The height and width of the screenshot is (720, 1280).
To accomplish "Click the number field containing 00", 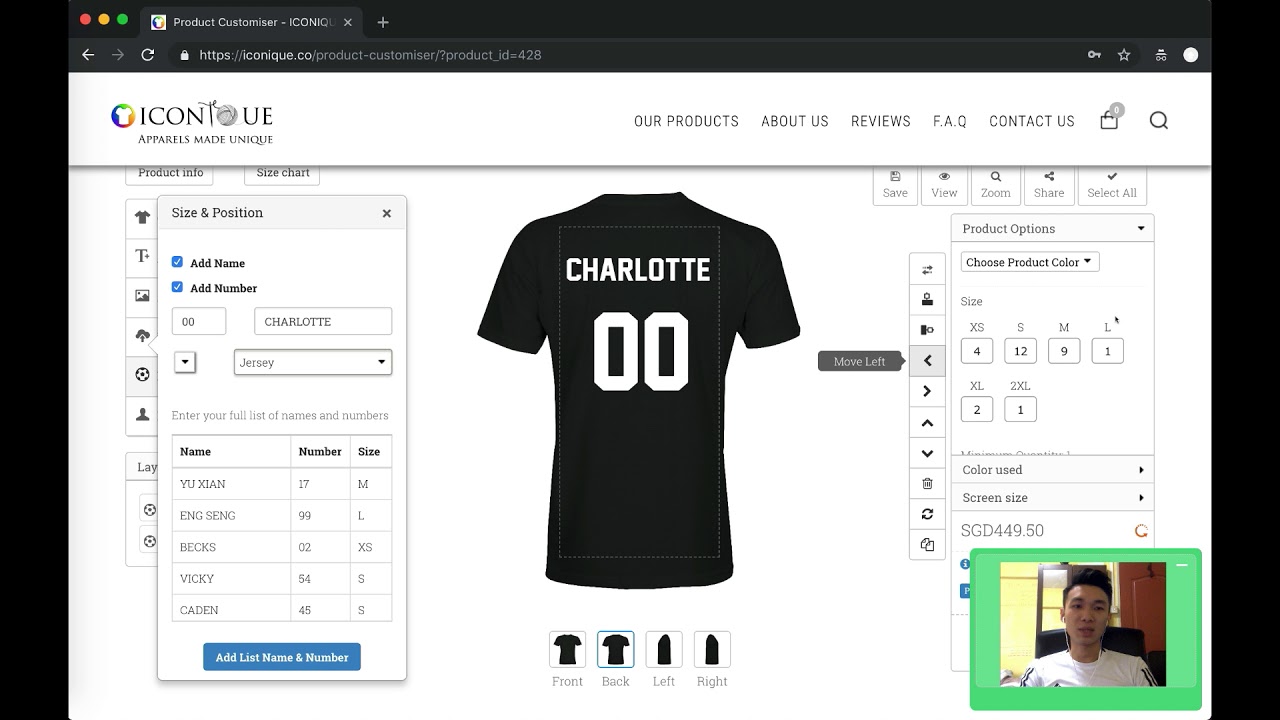I will (199, 321).
